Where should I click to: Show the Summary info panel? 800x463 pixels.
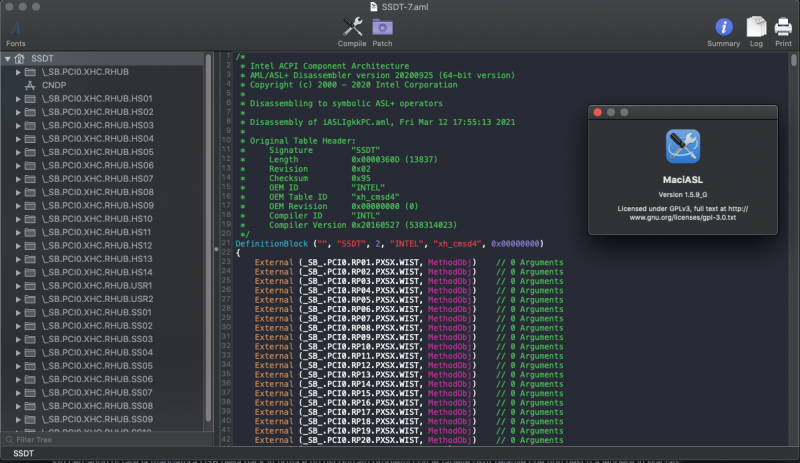tap(723, 28)
